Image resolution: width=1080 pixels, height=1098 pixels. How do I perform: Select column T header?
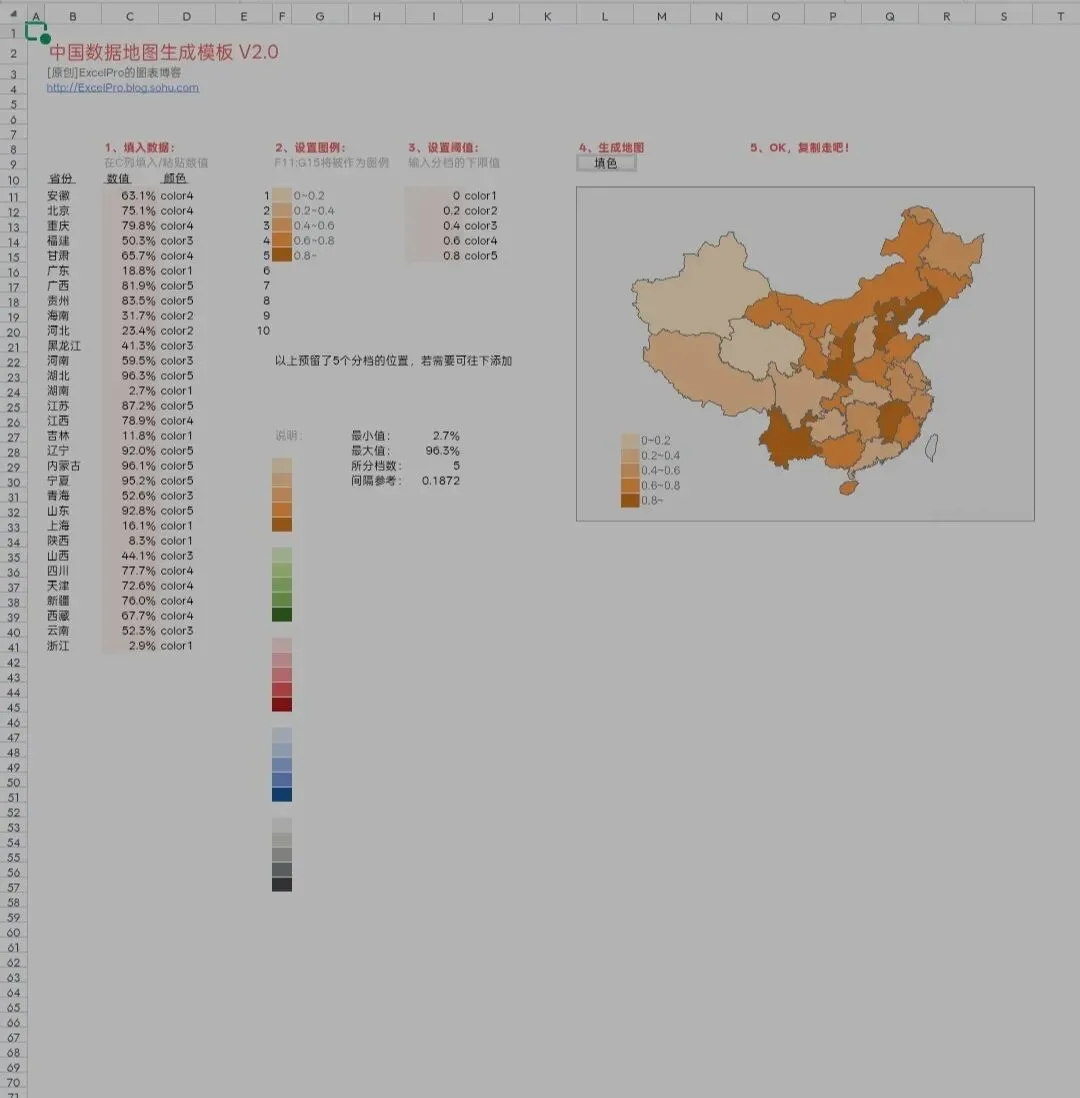(1060, 16)
